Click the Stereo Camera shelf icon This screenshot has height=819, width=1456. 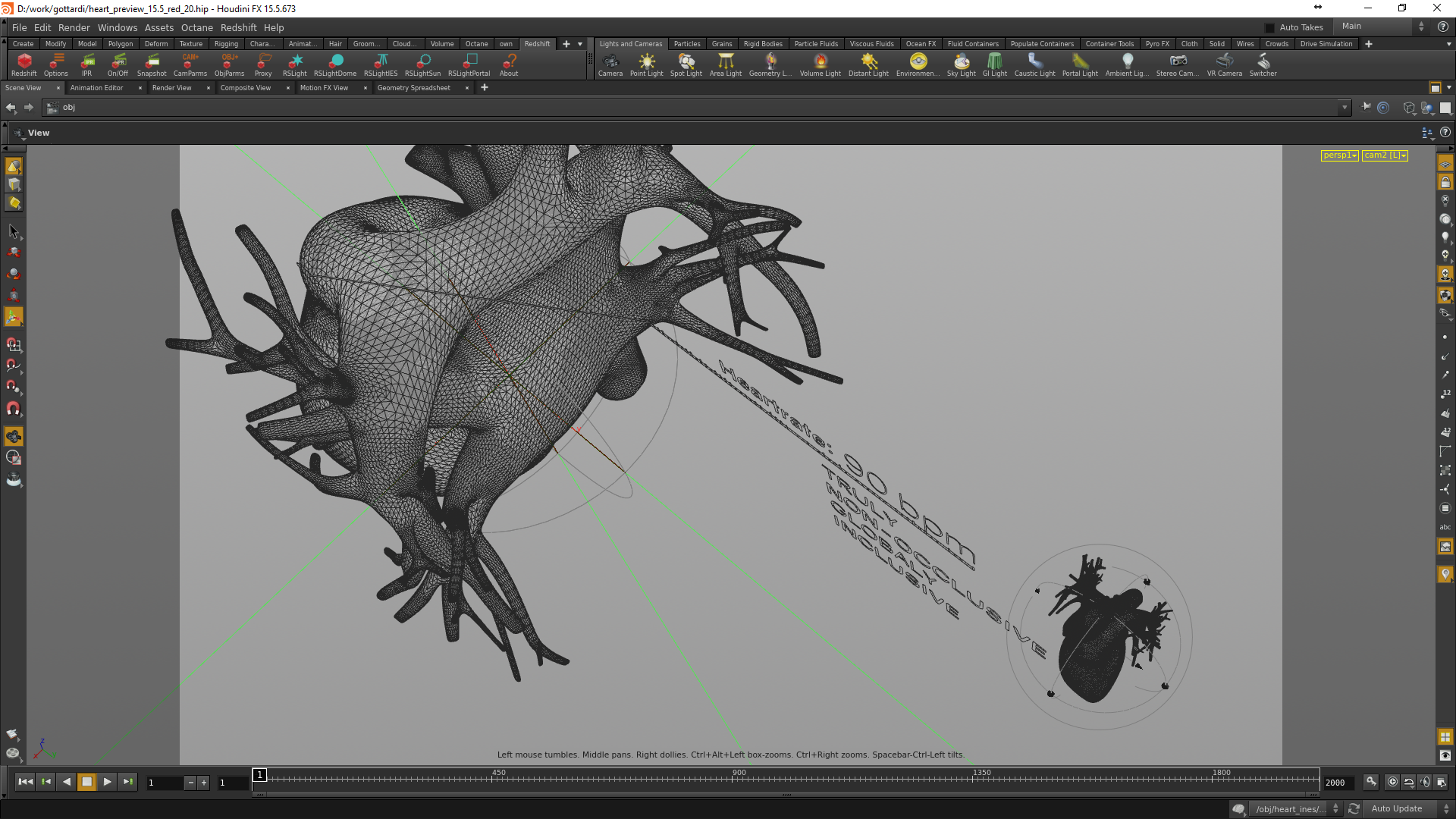click(1177, 64)
